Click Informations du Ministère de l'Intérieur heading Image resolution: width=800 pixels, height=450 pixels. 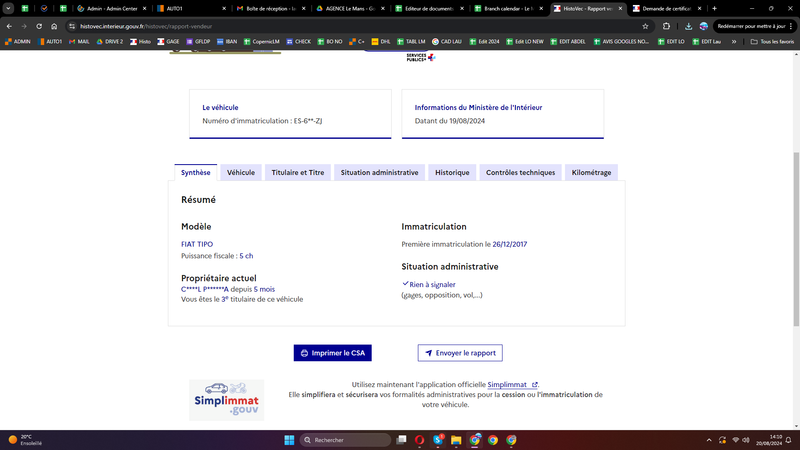pyautogui.click(x=478, y=108)
